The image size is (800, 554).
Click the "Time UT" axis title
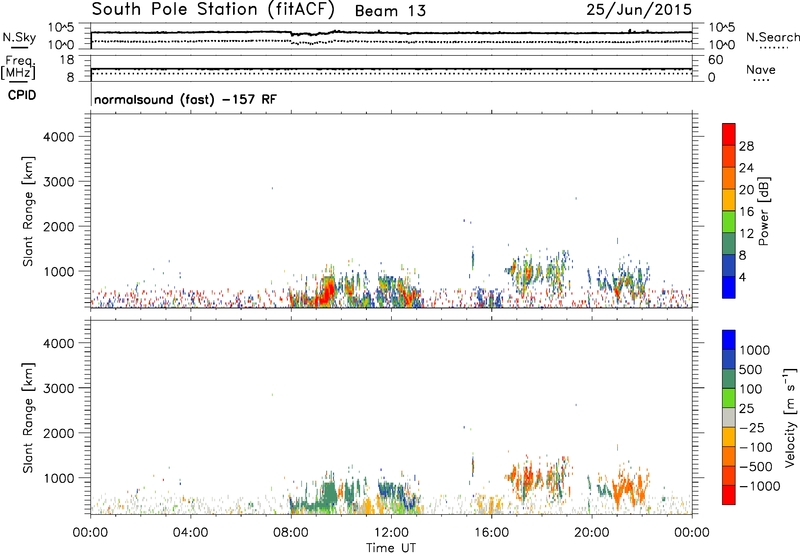pyautogui.click(x=391, y=548)
